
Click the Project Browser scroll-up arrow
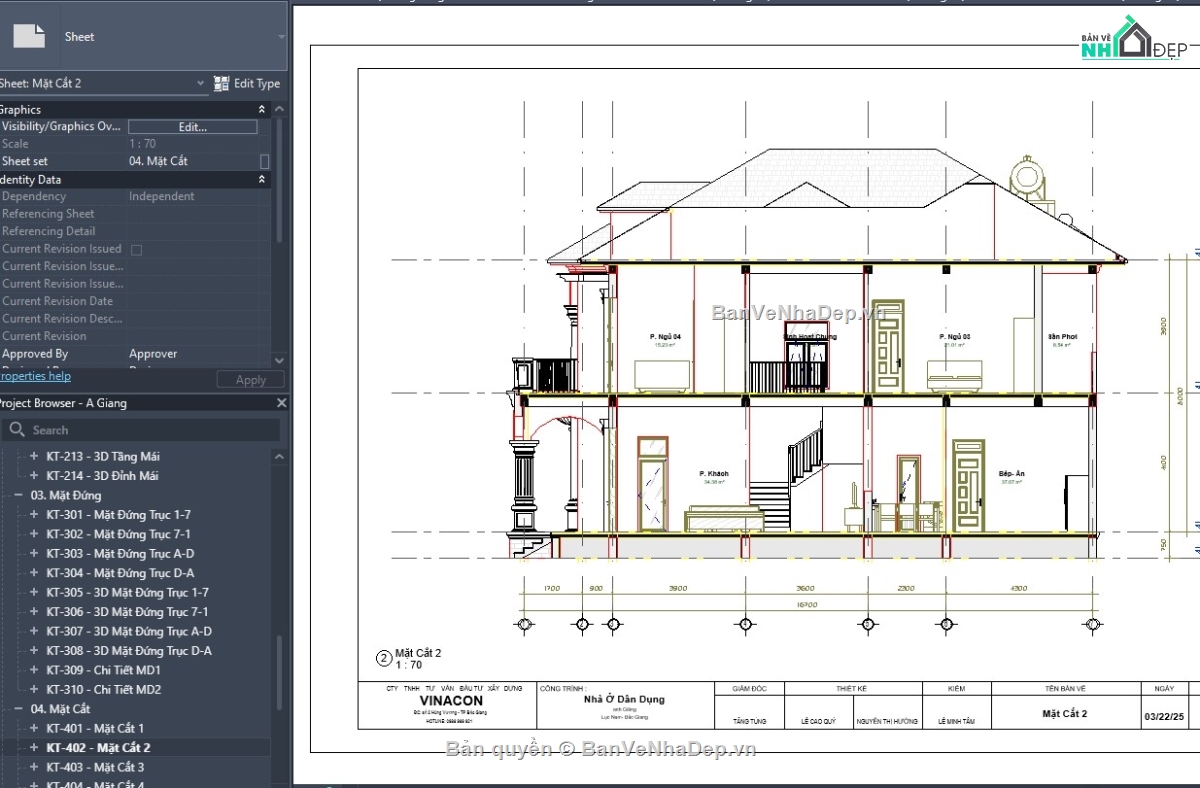[x=279, y=456]
